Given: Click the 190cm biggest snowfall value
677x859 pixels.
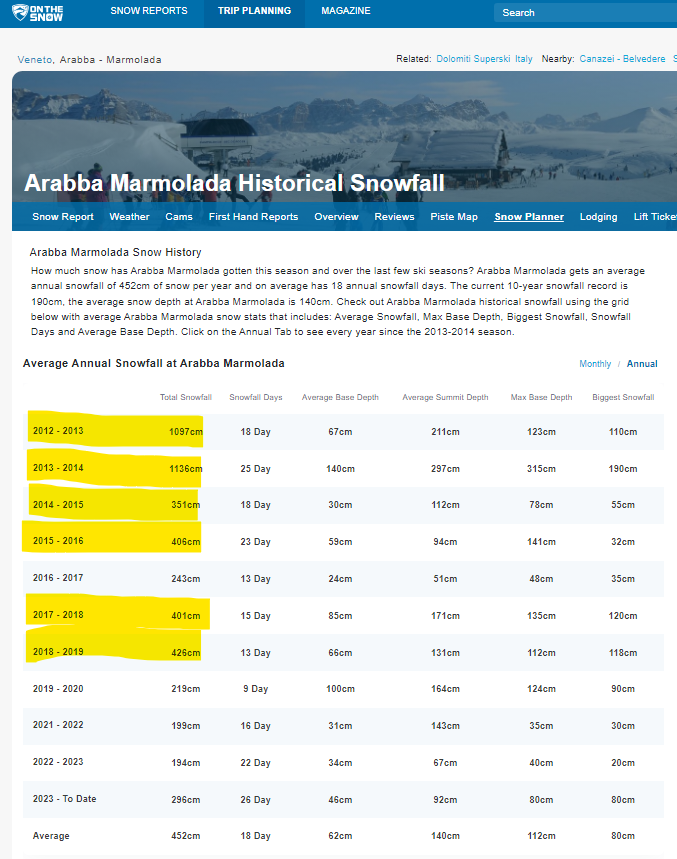Looking at the screenshot, I should click(623, 469).
